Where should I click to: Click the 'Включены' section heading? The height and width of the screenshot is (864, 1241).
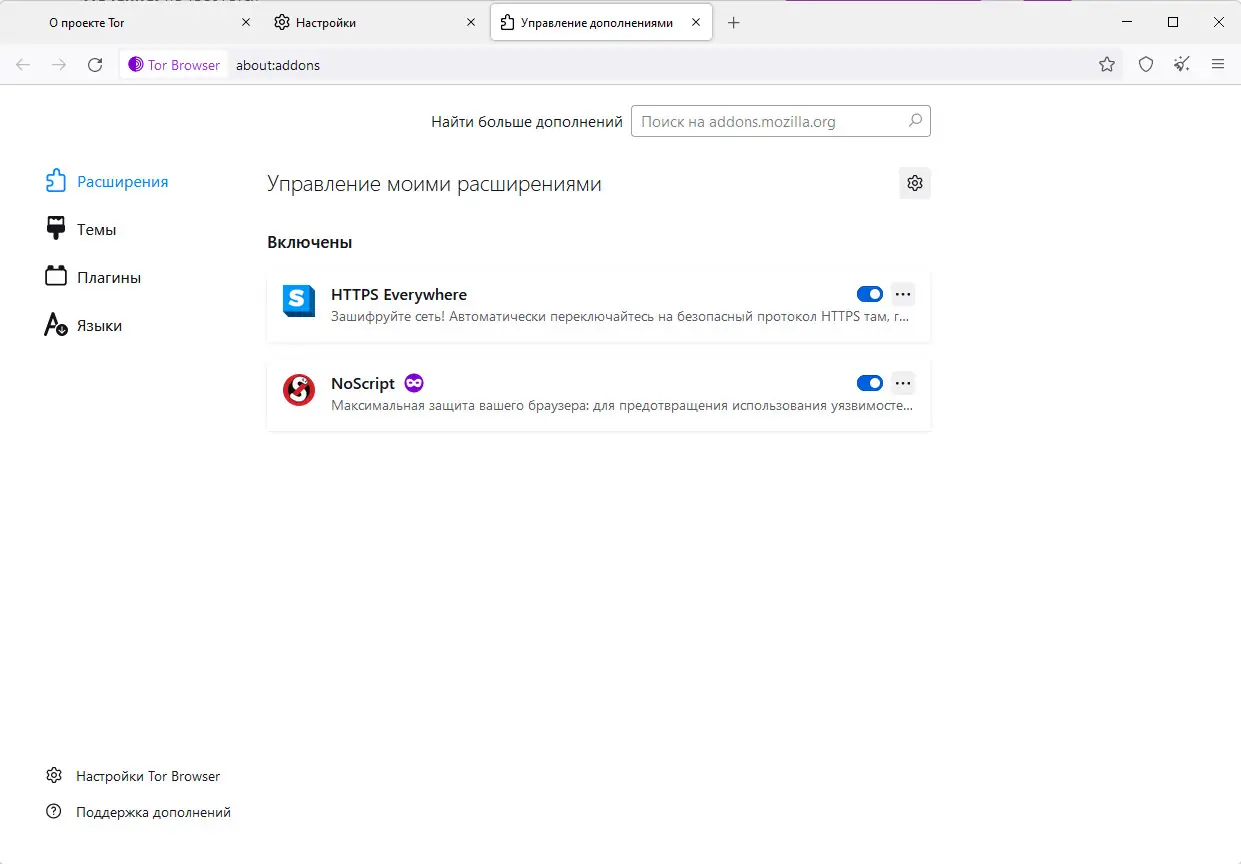(x=310, y=242)
